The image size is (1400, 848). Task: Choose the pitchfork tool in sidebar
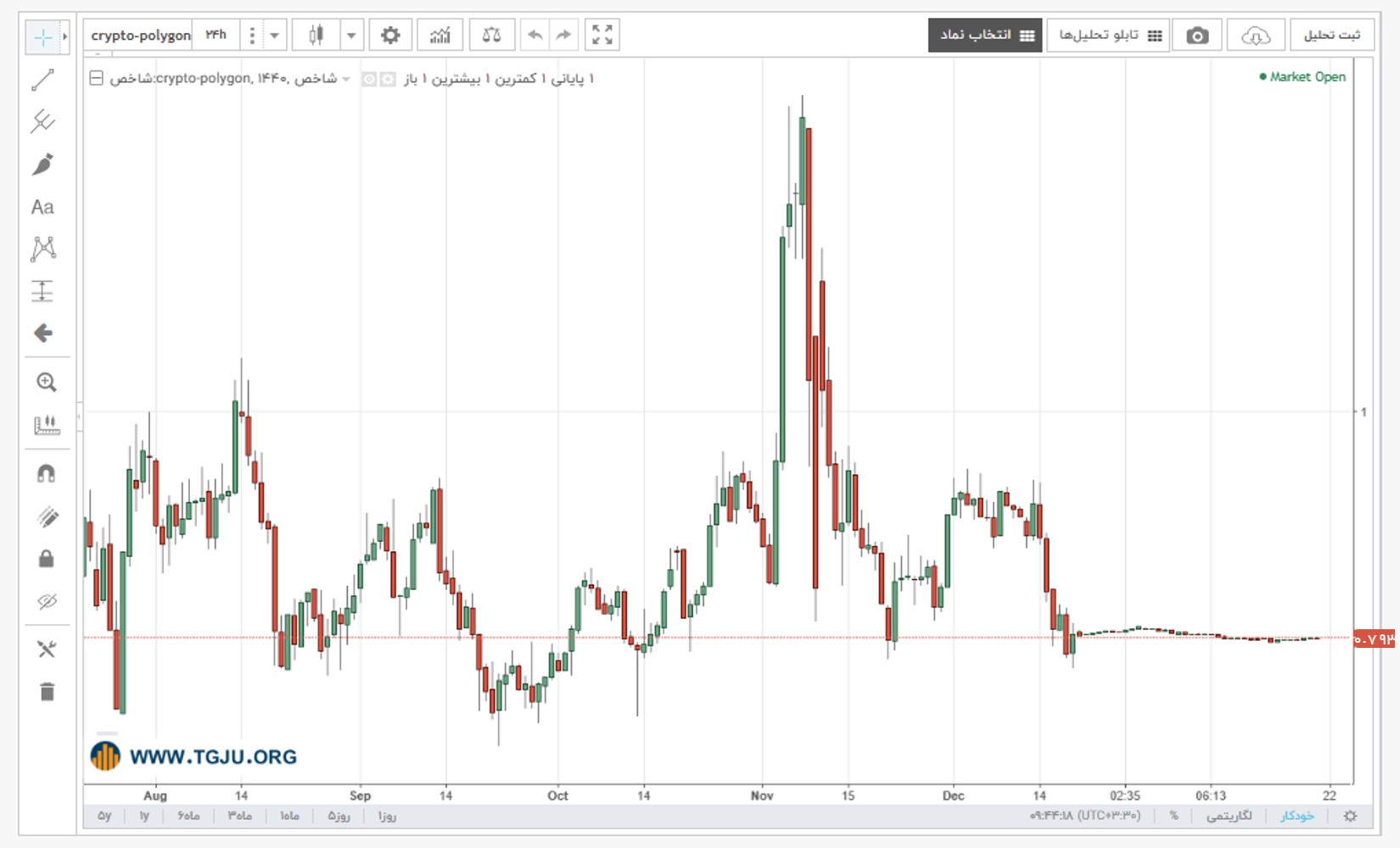coord(42,121)
